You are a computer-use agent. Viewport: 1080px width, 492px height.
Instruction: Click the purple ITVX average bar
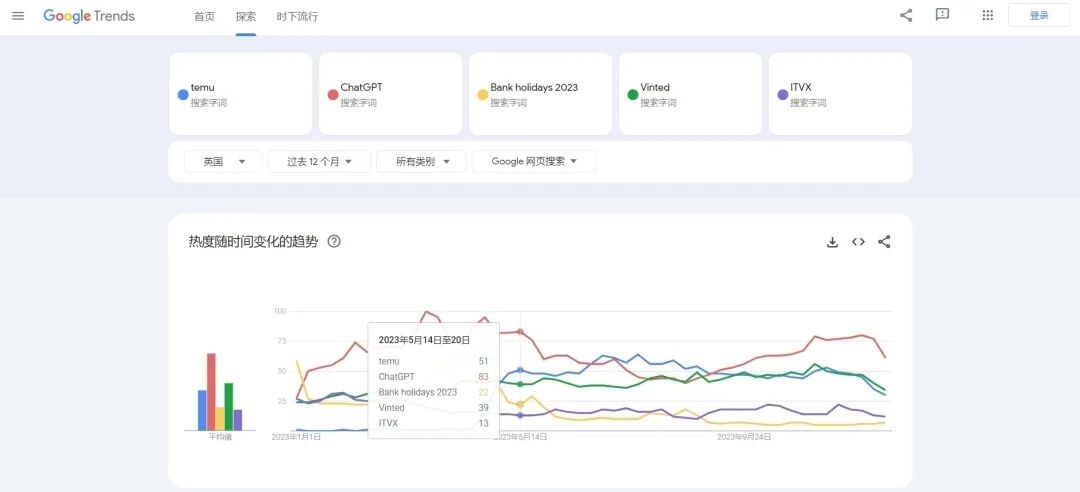tap(238, 420)
